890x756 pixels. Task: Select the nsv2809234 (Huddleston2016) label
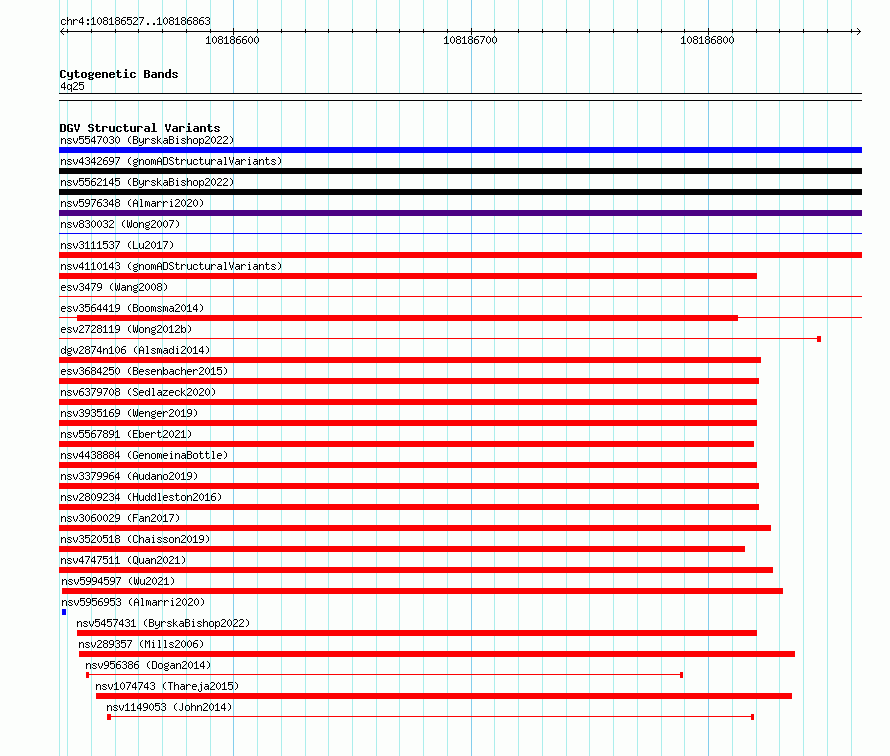[141, 497]
